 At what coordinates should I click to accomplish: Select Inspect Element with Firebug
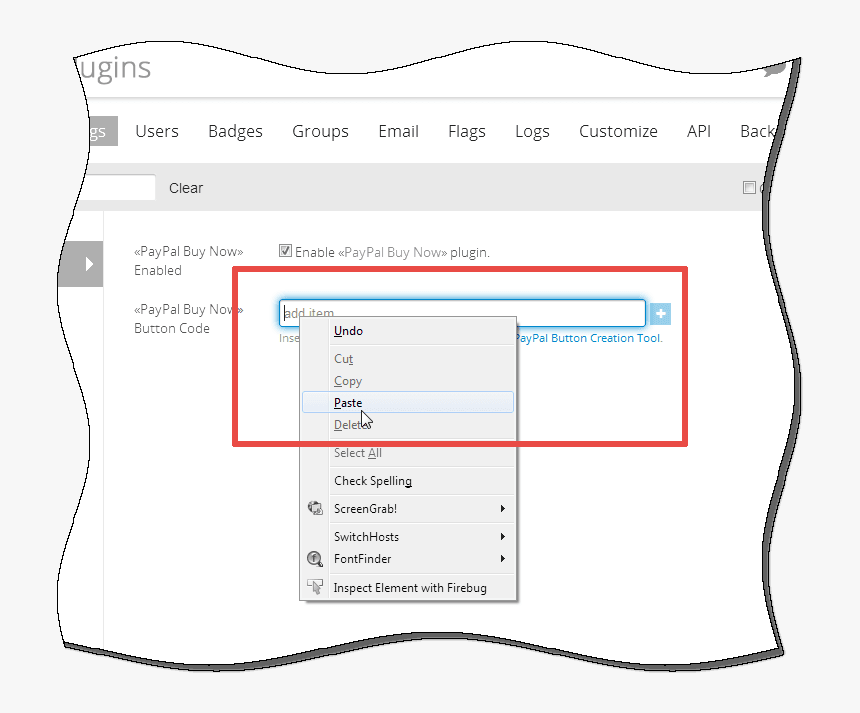coord(408,587)
